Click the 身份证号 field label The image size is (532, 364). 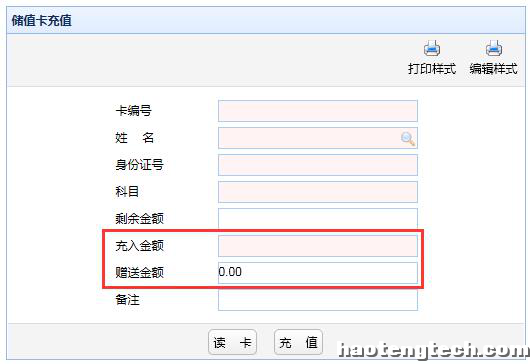point(139,165)
